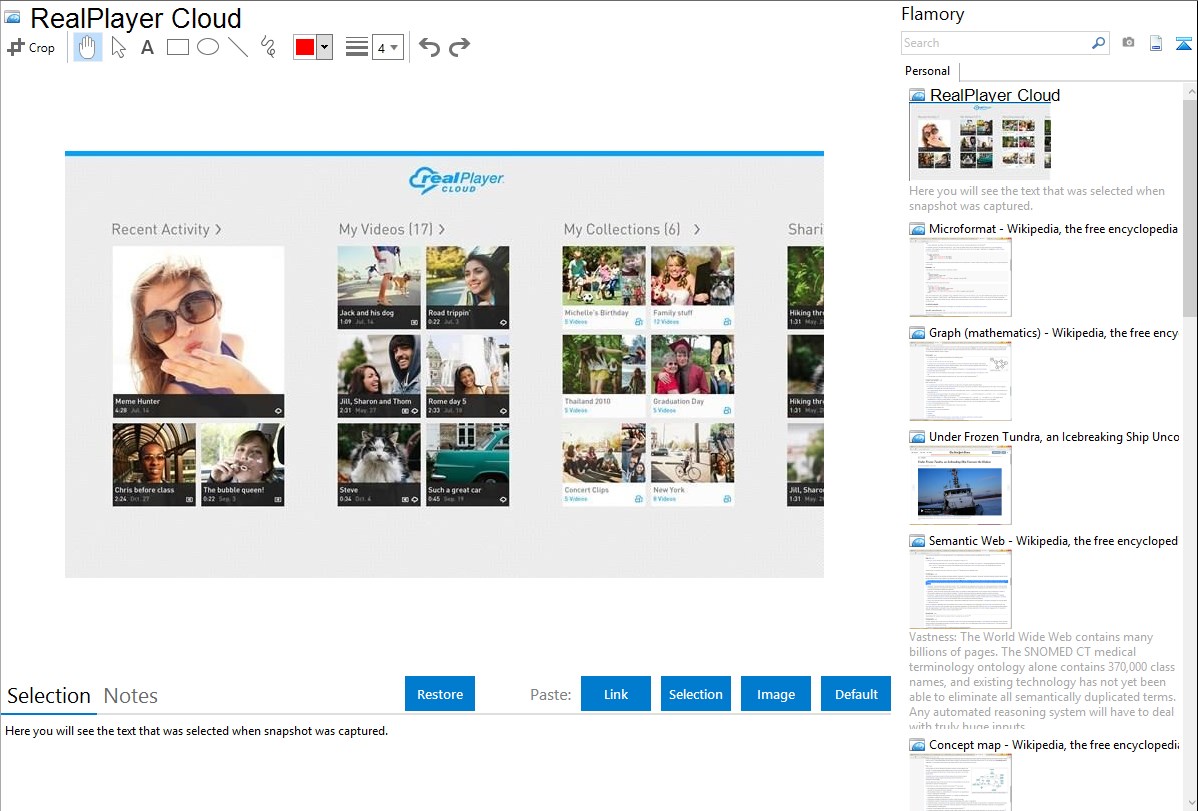This screenshot has height=811, width=1198.
Task: Open Jack and his dog video
Action: pos(379,287)
